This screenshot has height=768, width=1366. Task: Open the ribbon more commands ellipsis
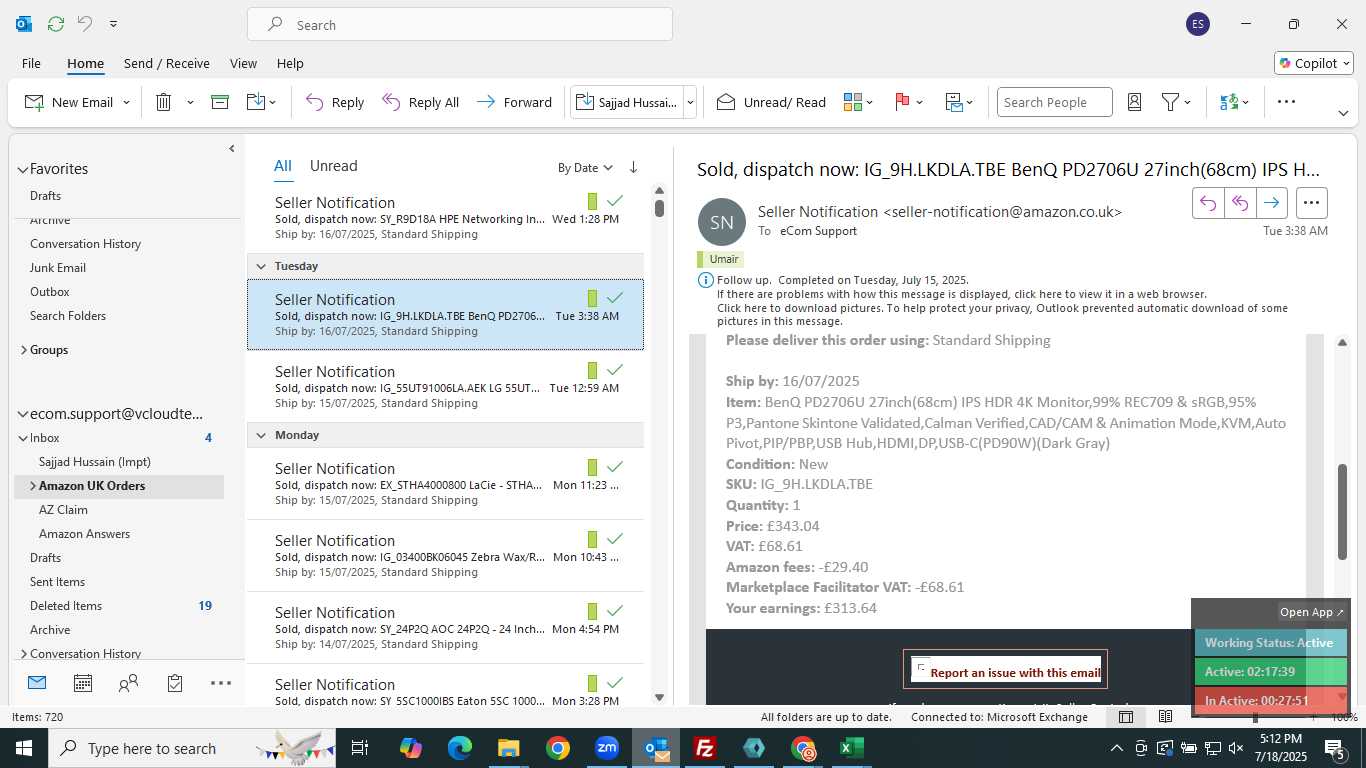1287,102
